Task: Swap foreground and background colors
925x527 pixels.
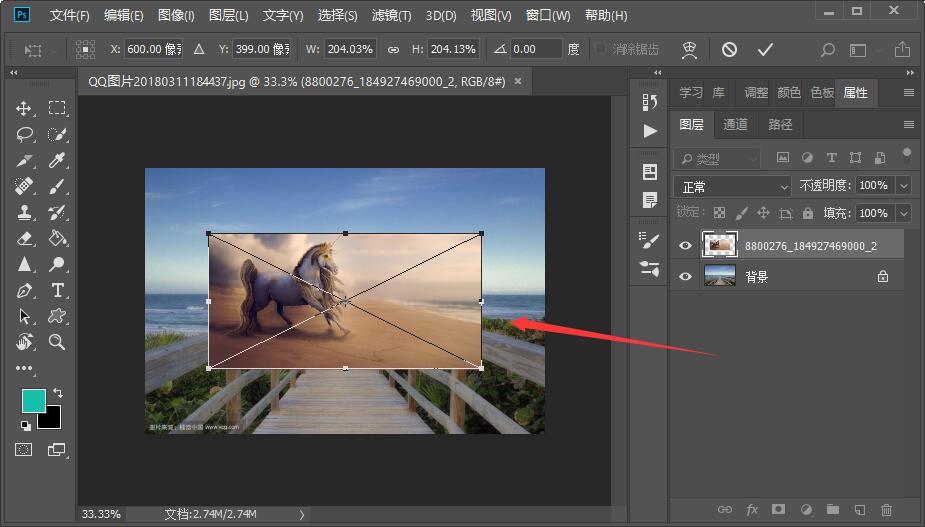Action: point(58,392)
